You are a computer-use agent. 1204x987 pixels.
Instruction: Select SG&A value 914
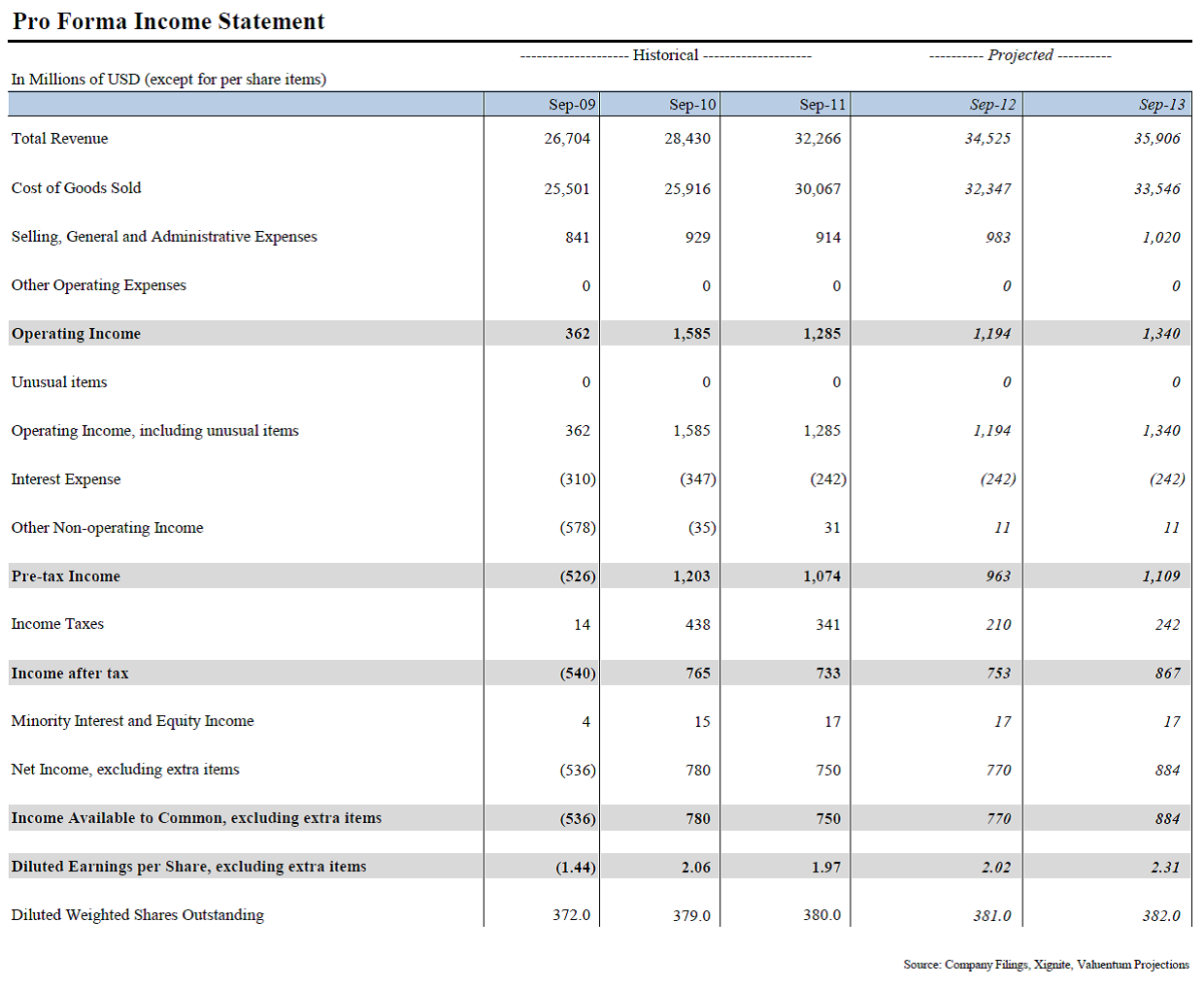(828, 238)
